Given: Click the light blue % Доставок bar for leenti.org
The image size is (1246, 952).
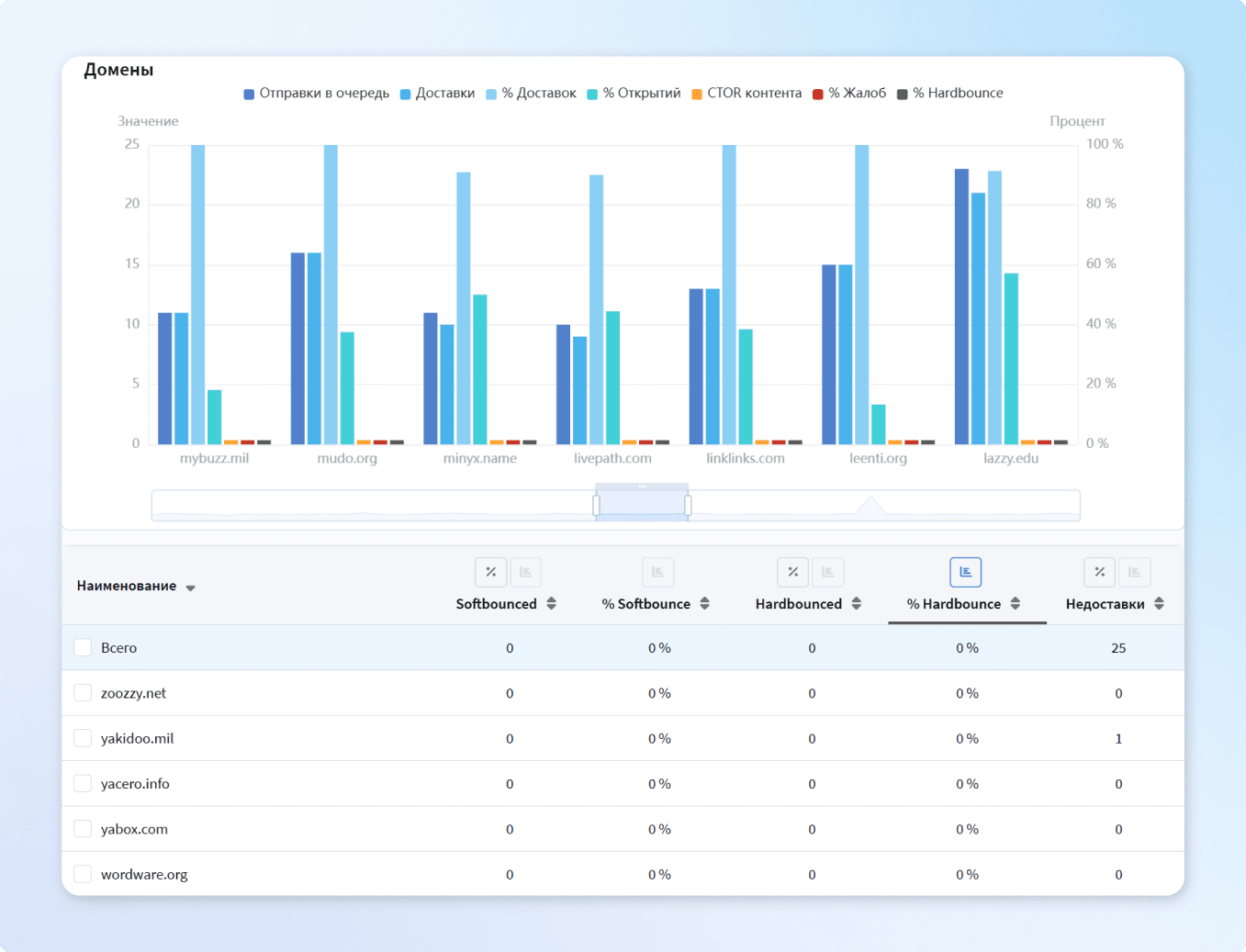Looking at the screenshot, I should click(862, 295).
